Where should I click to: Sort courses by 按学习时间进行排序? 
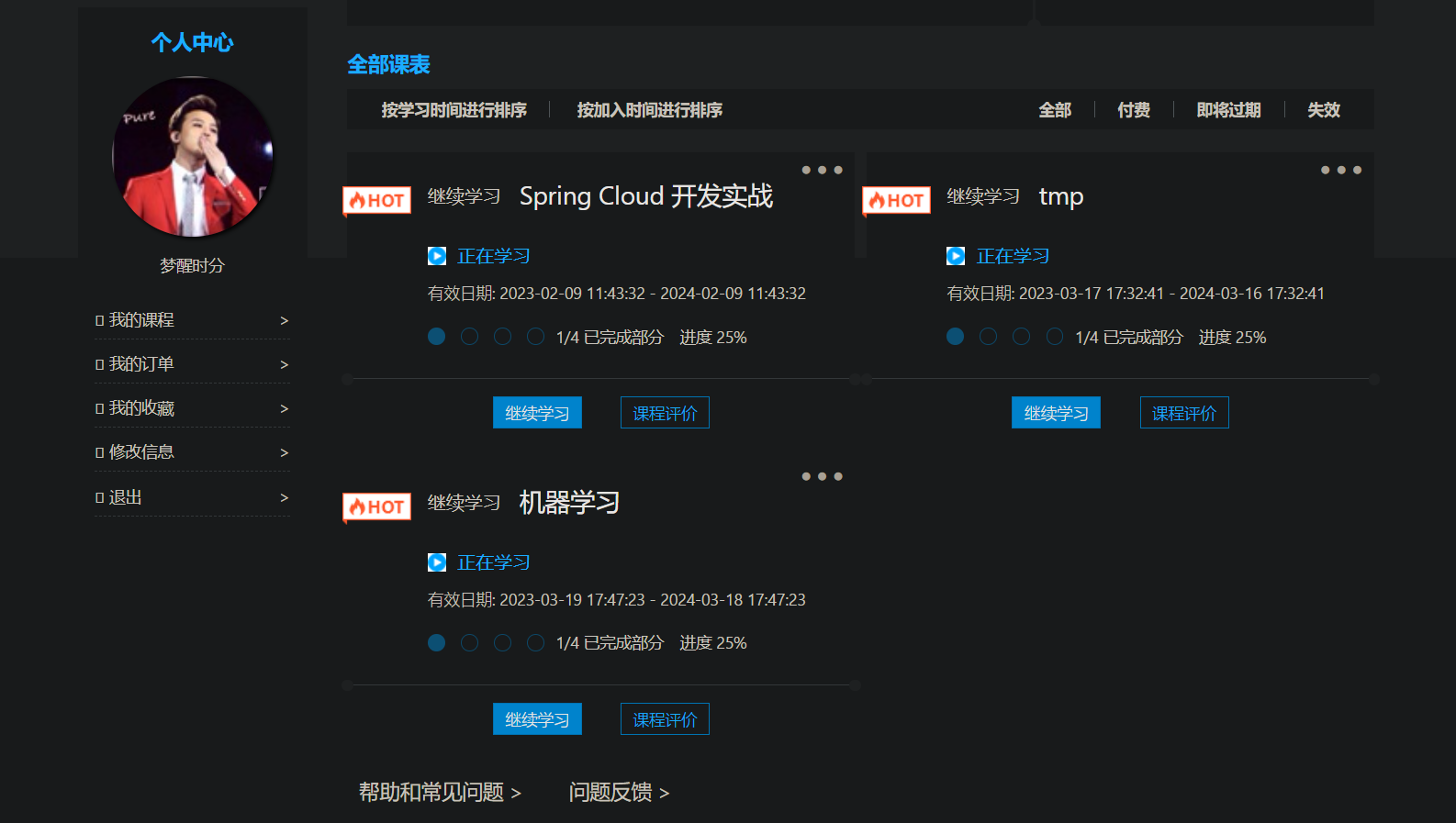coord(454,110)
